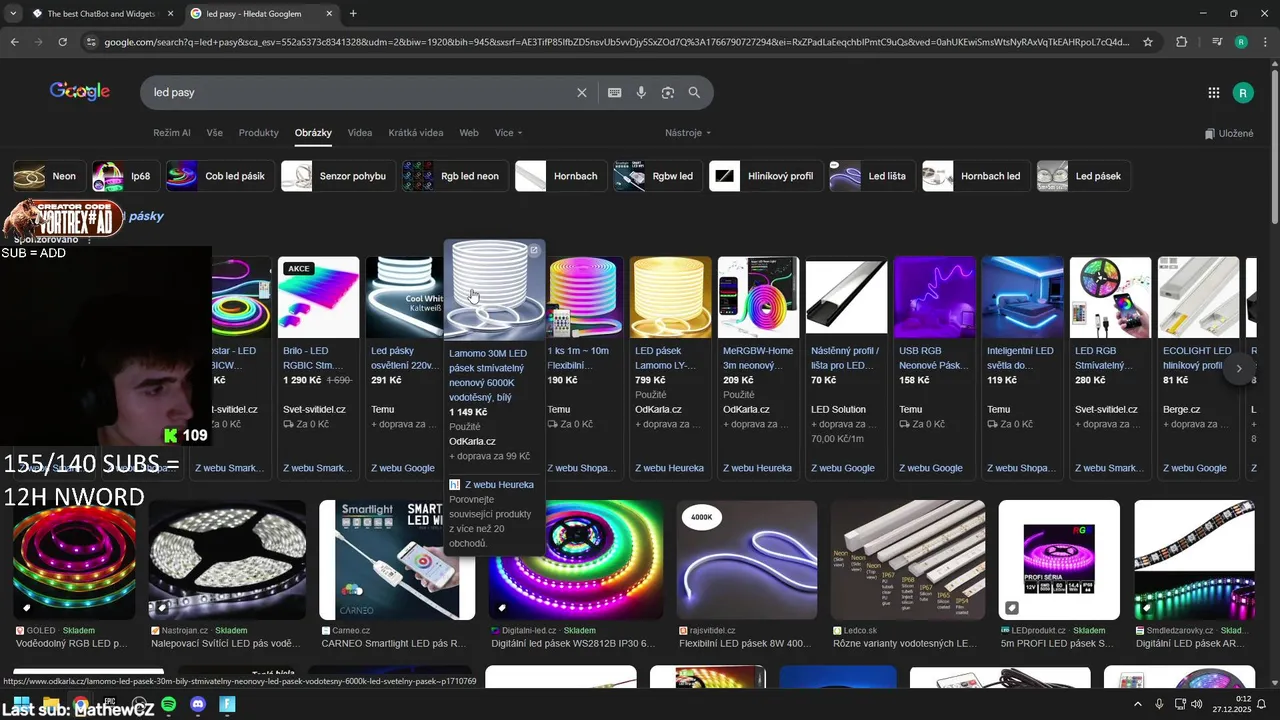The width and height of the screenshot is (1280, 720).
Task: Submit the search with the magnifier icon
Action: 694,92
